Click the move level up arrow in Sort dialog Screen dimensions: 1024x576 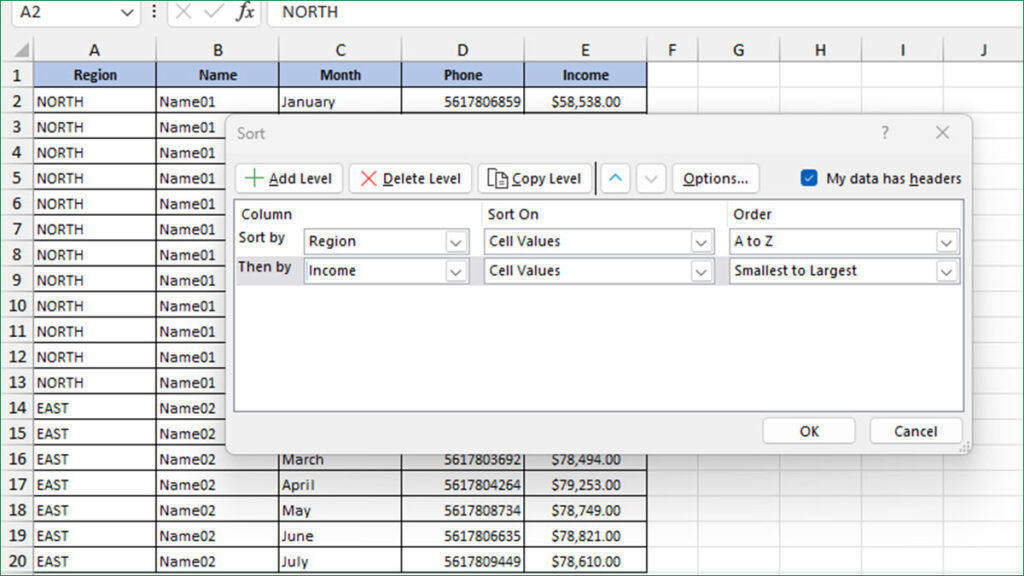tap(614, 178)
